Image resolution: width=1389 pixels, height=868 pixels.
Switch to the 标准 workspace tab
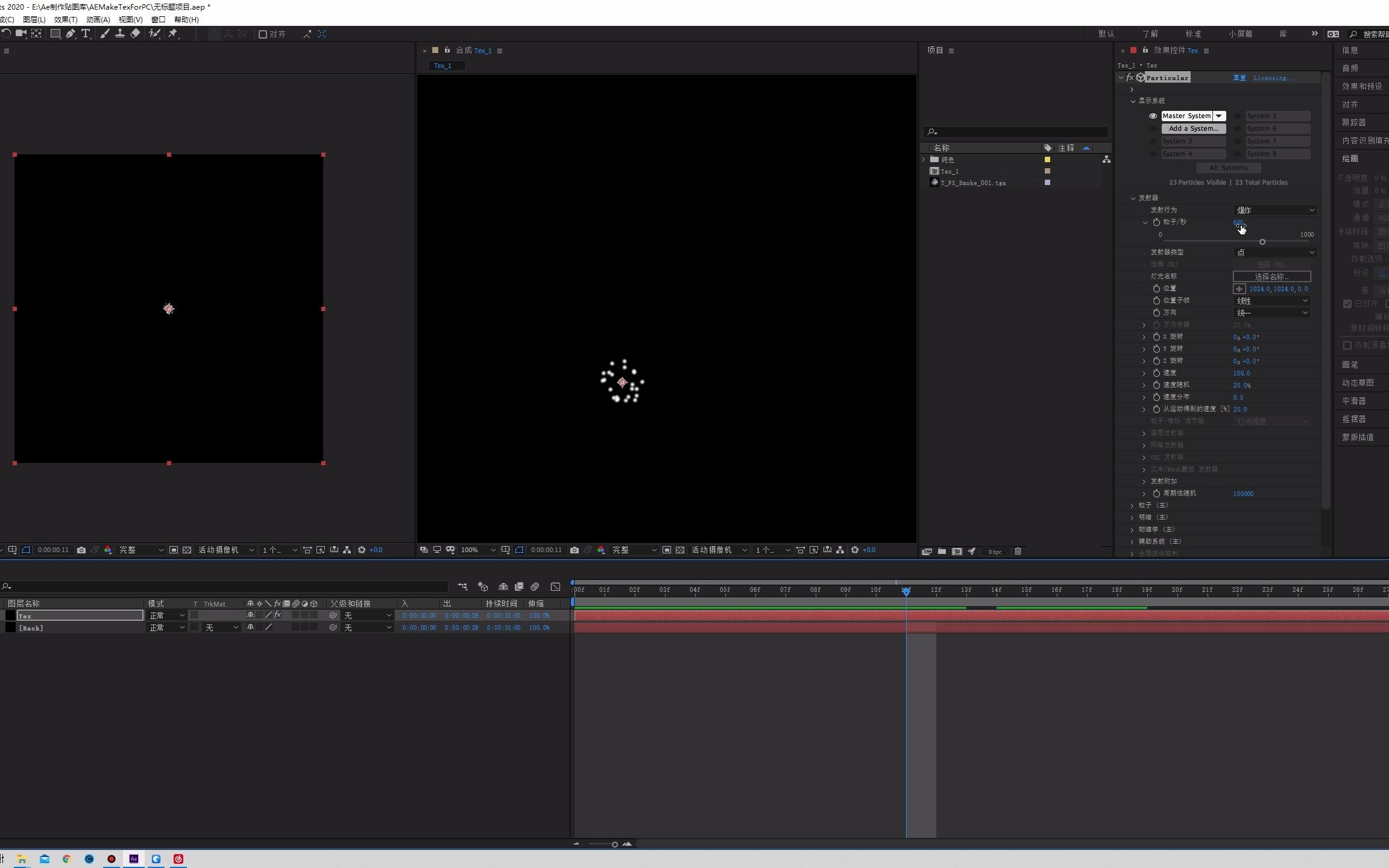1192,34
